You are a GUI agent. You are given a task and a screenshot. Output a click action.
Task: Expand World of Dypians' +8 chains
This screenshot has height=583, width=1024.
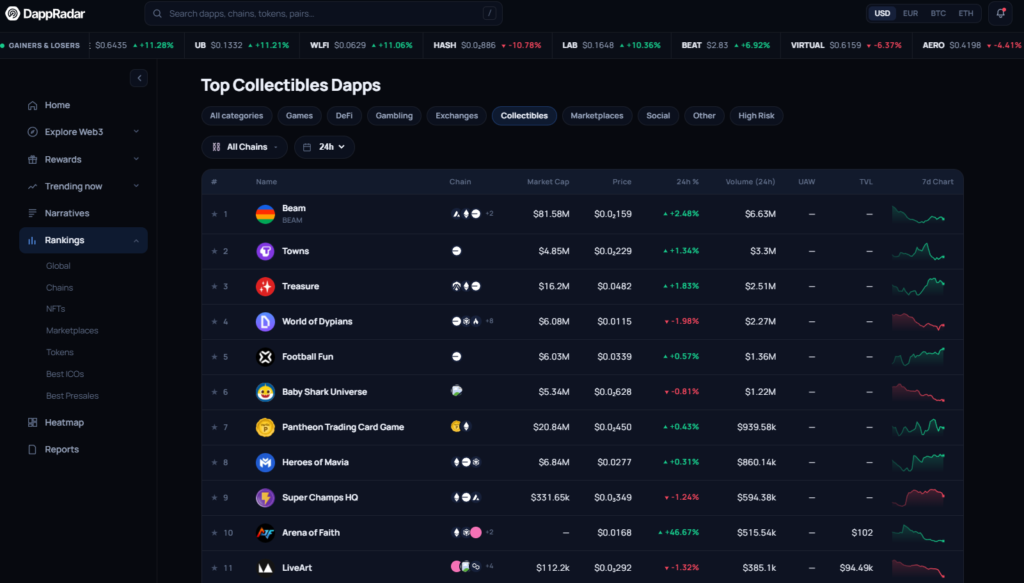click(x=489, y=321)
